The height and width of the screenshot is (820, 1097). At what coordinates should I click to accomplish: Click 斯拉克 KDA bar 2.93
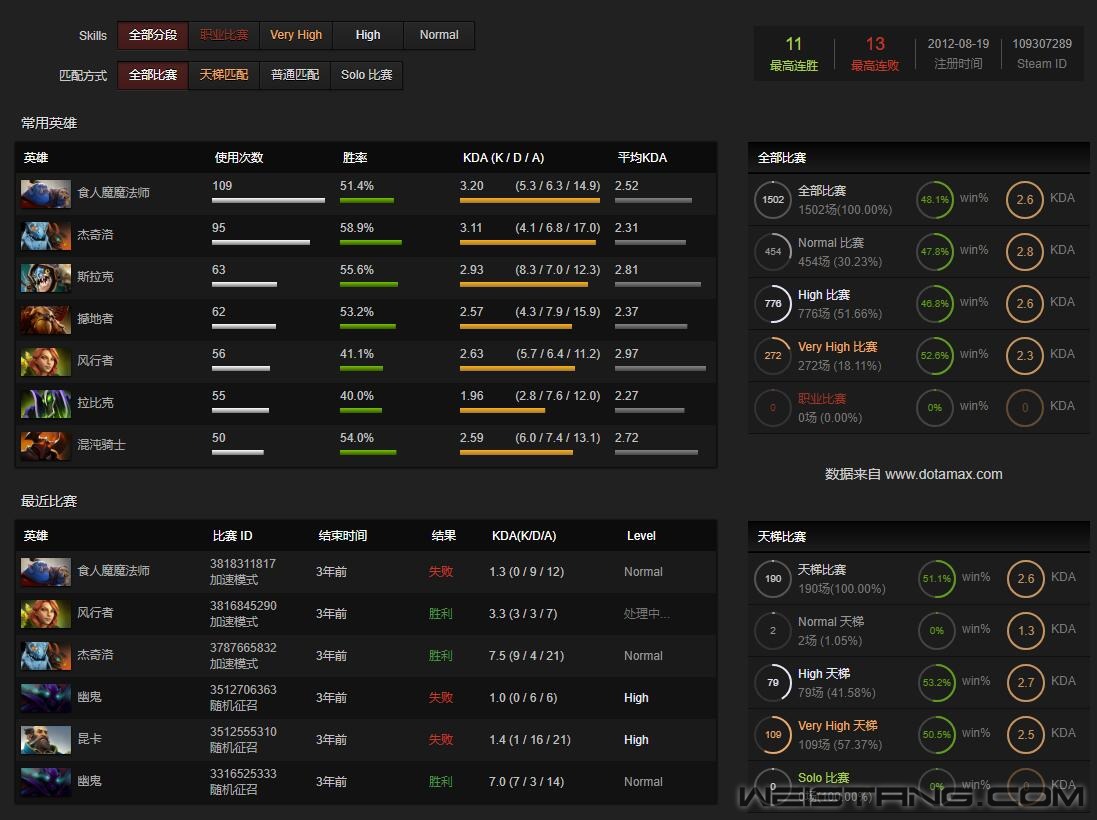pos(523,285)
